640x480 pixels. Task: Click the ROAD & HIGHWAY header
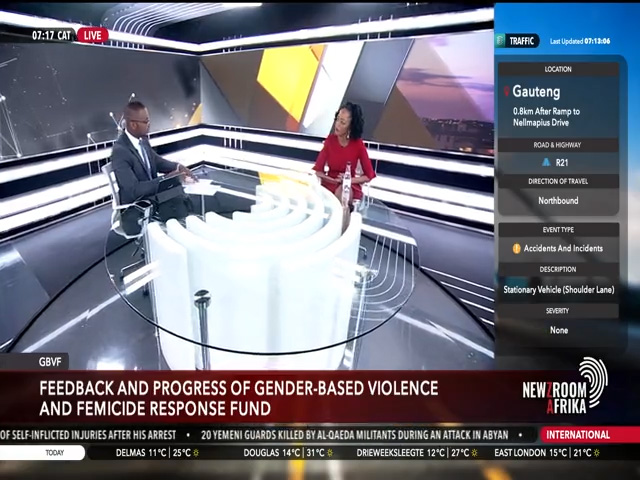pyautogui.click(x=557, y=145)
